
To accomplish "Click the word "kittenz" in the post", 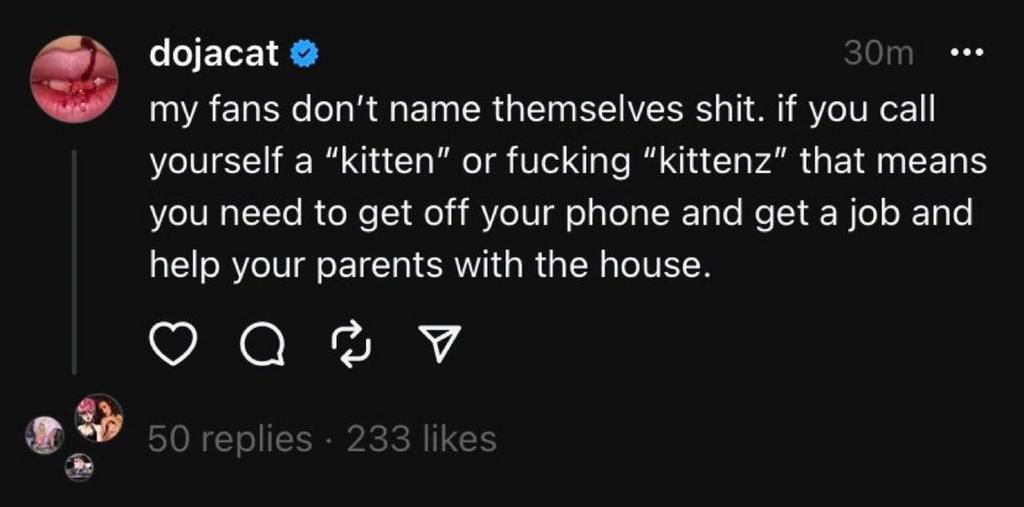I will click(x=707, y=160).
